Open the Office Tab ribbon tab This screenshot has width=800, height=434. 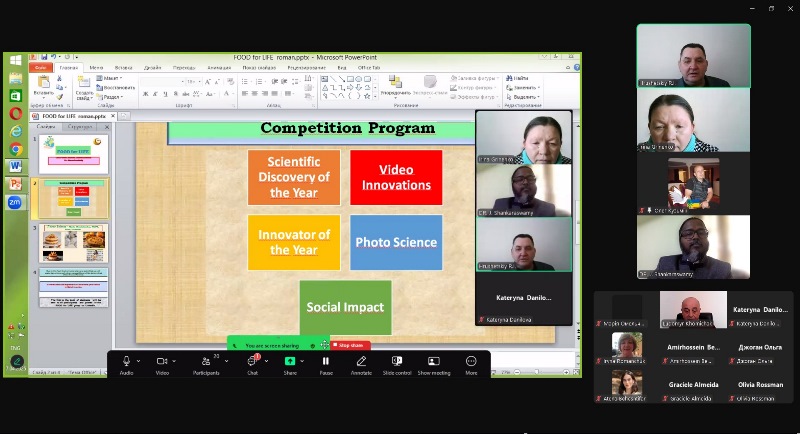[x=368, y=67]
